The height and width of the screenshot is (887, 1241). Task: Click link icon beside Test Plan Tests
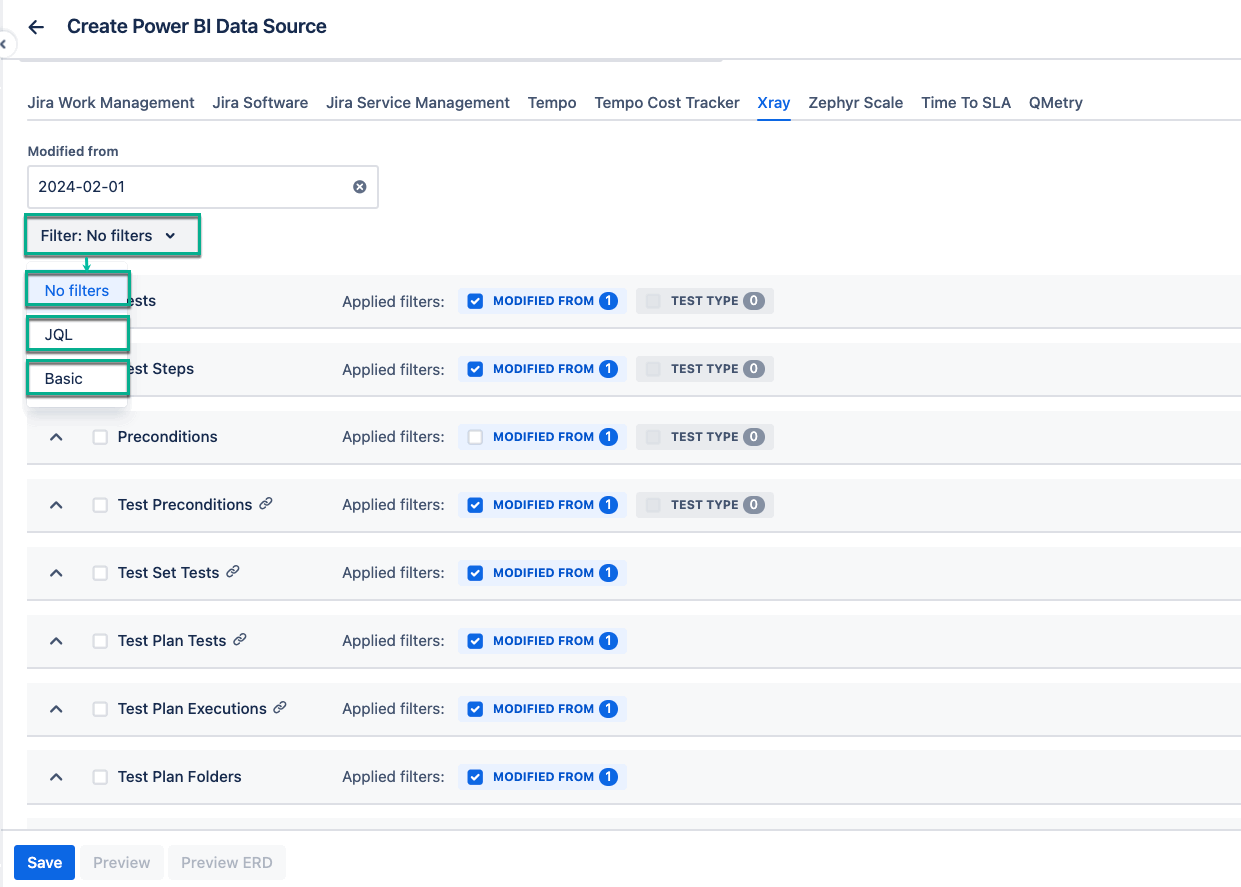pyautogui.click(x=240, y=640)
